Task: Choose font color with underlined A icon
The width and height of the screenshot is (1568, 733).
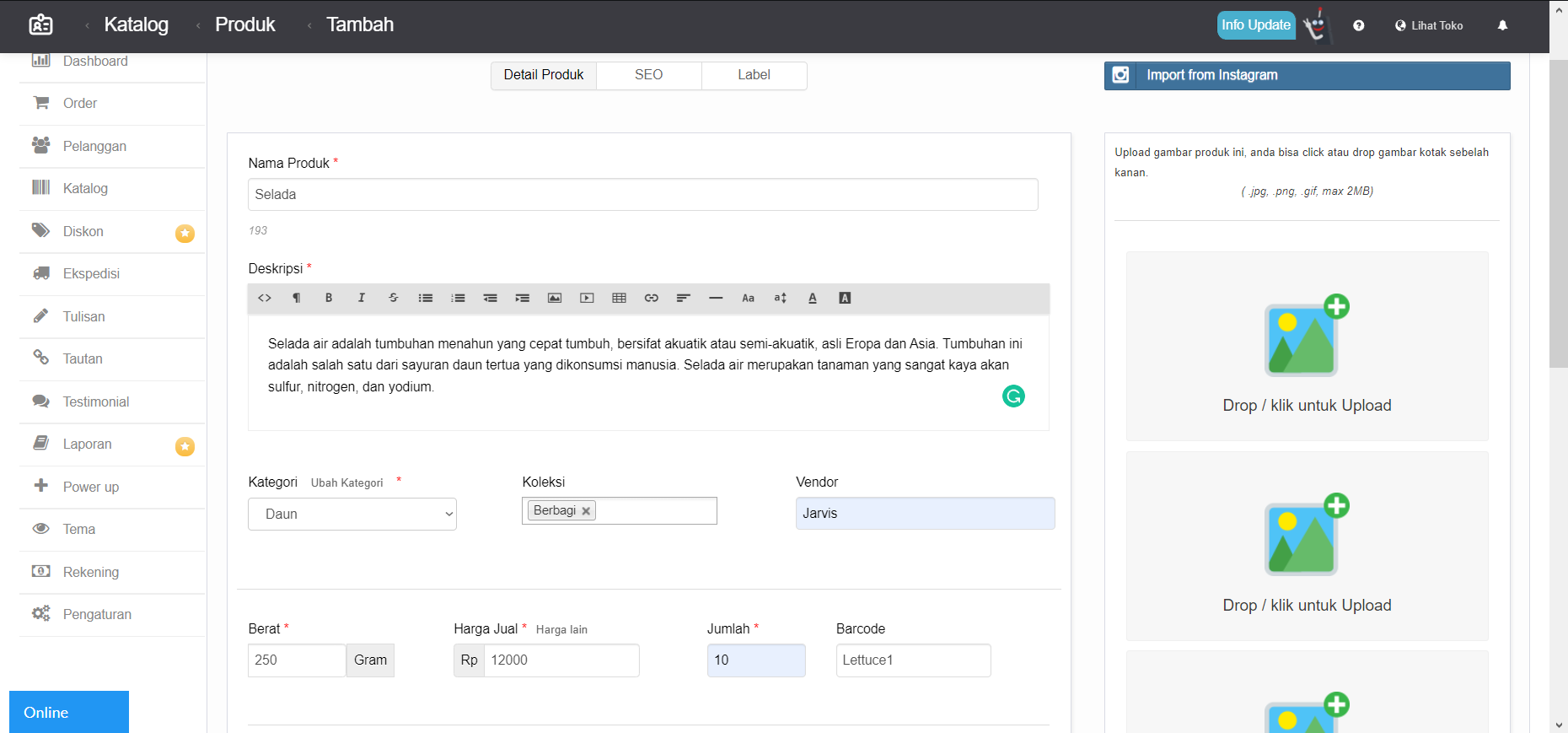Action: coord(813,298)
